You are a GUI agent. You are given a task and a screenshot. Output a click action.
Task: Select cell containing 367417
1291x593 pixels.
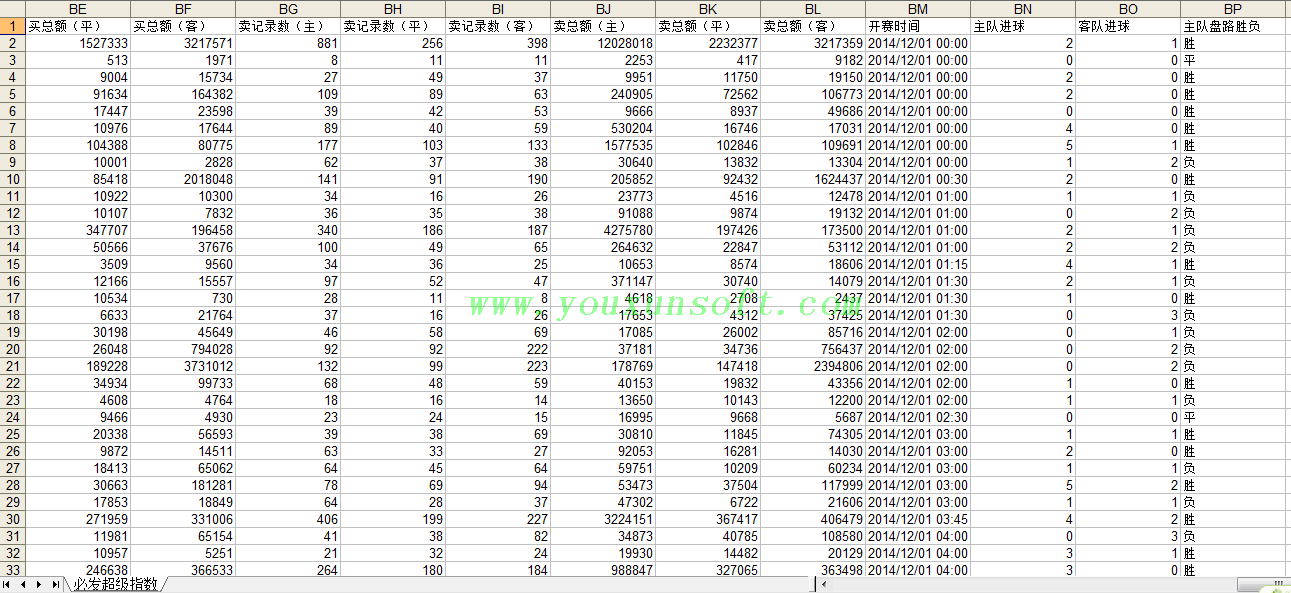tap(708, 519)
